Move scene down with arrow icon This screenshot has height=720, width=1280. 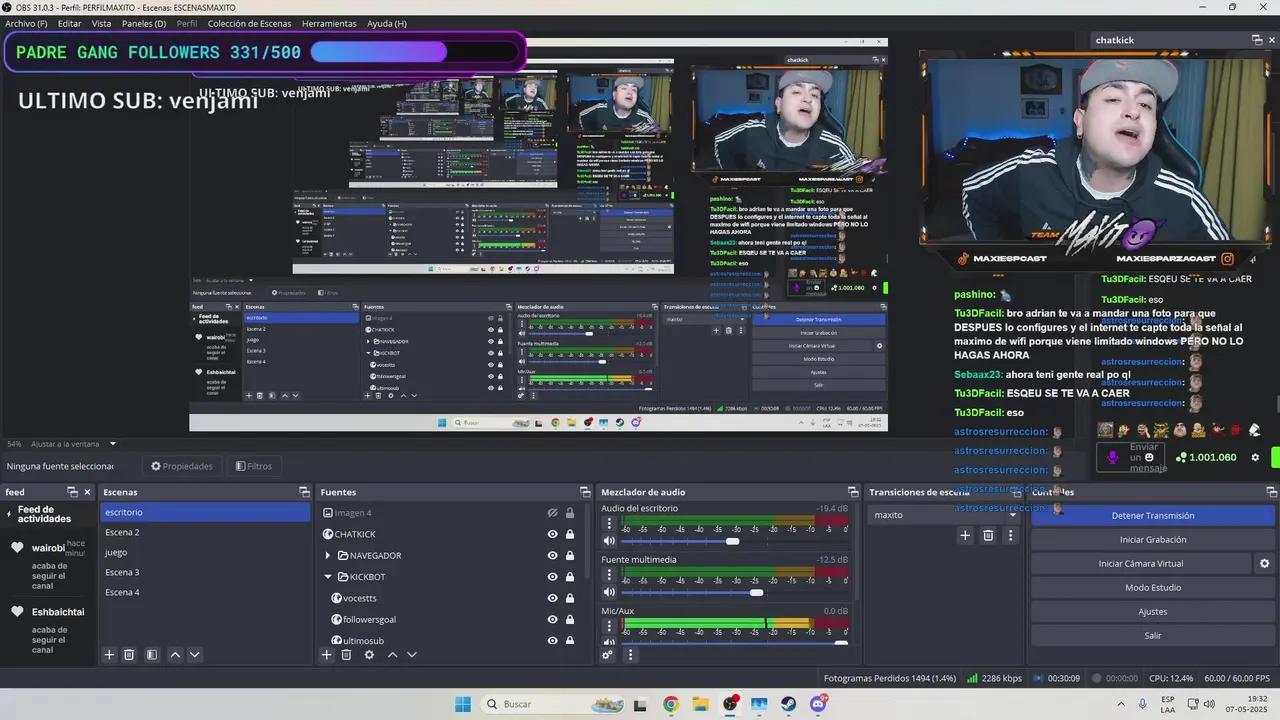click(195, 655)
